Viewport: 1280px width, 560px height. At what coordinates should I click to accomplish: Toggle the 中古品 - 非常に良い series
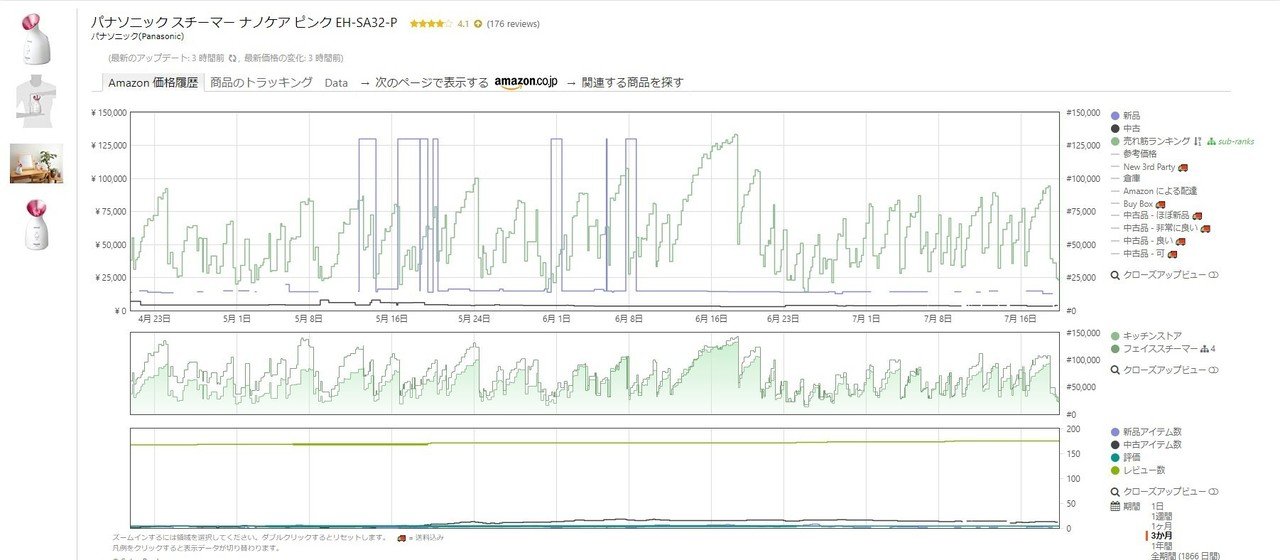[x=1154, y=228]
